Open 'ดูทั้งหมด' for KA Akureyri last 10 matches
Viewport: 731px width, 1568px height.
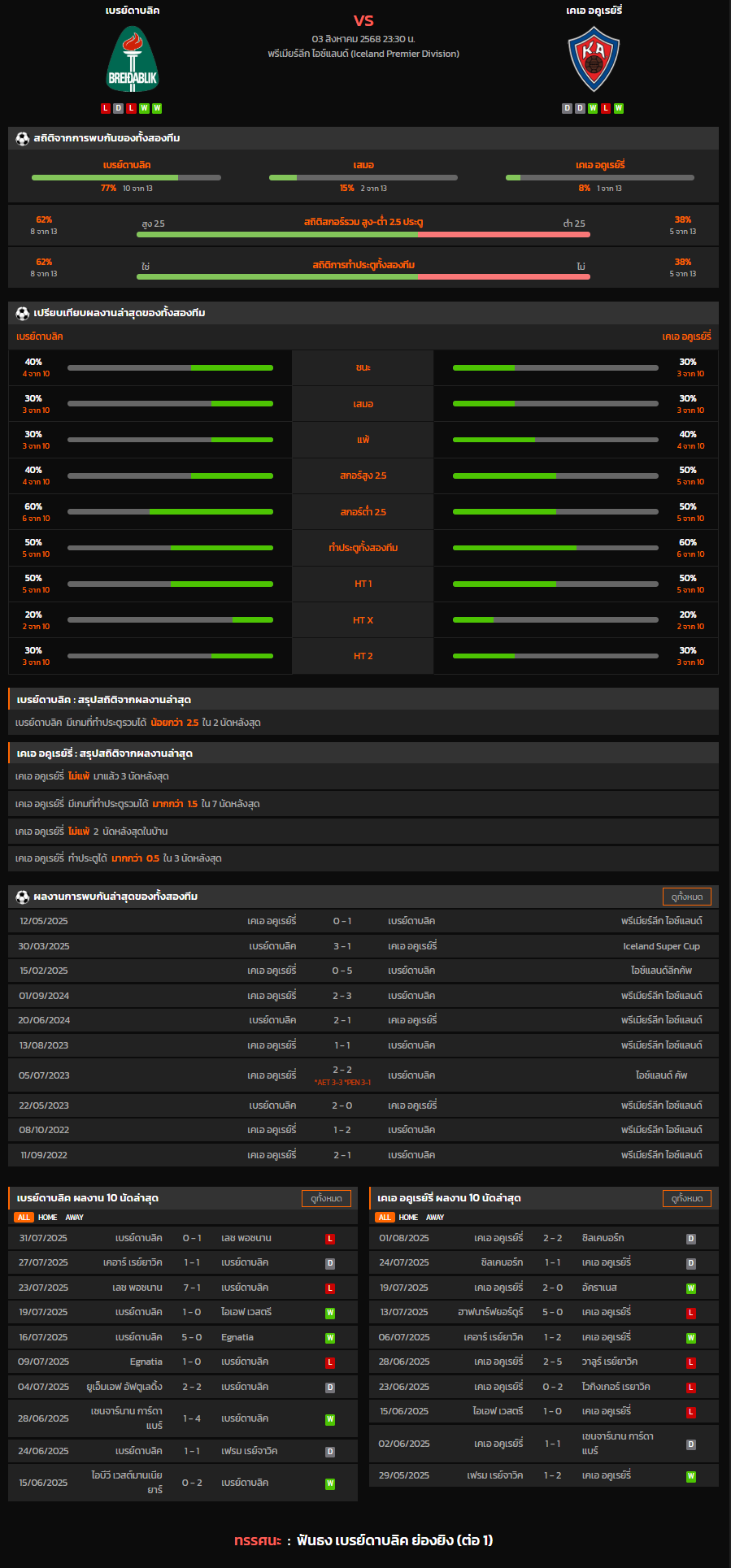click(x=687, y=1198)
